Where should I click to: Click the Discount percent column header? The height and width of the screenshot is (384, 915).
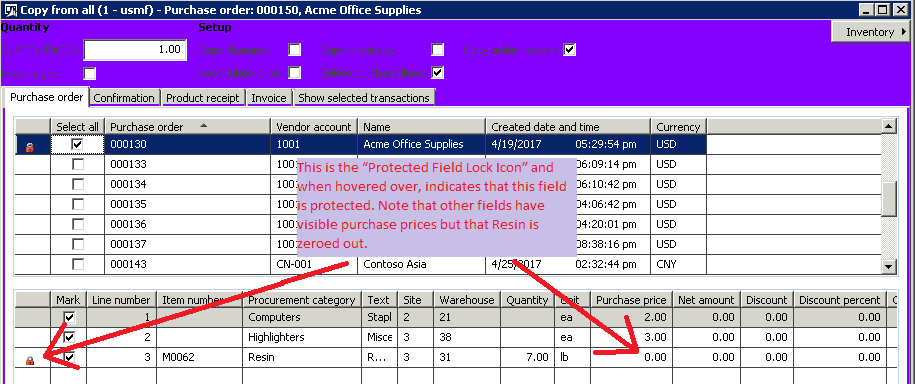coord(840,300)
